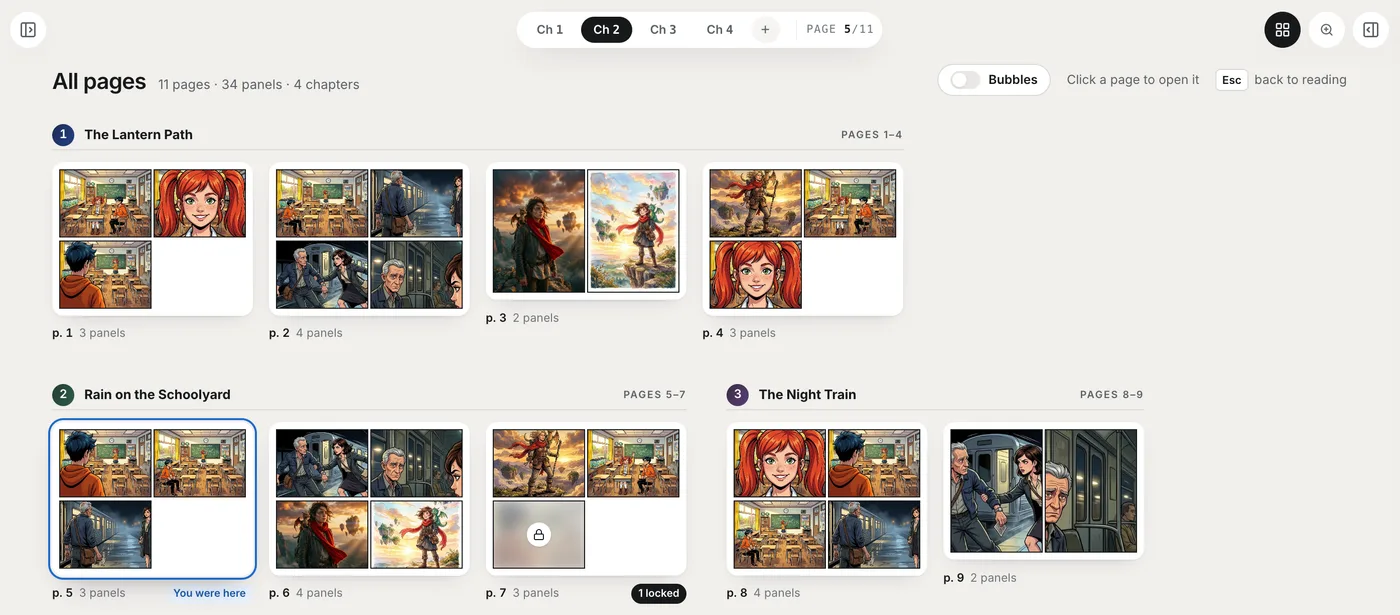Open page 2 thumbnail

(369, 239)
